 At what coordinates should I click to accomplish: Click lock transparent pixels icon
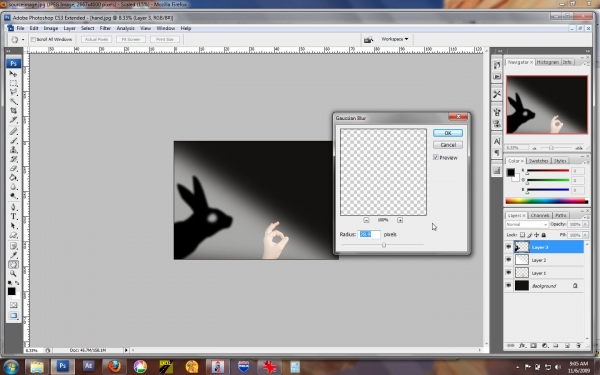pos(522,235)
